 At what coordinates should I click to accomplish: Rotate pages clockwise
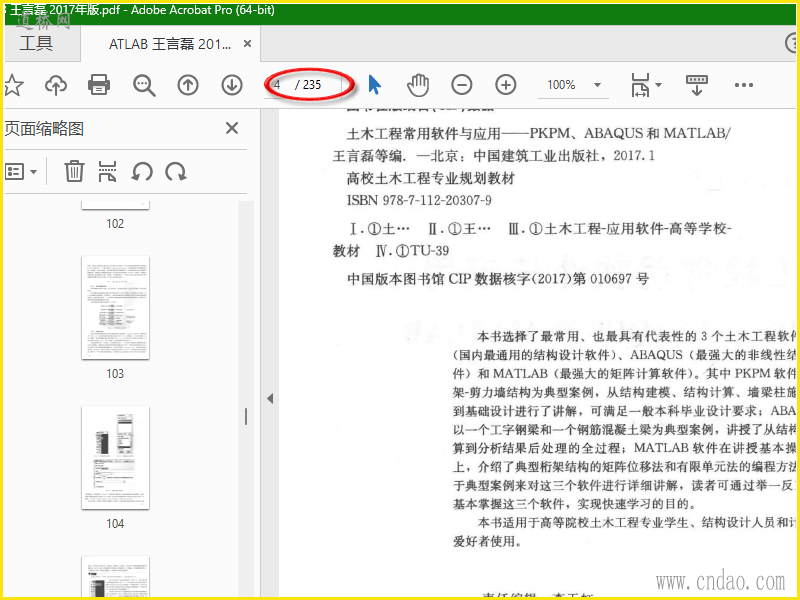(176, 171)
